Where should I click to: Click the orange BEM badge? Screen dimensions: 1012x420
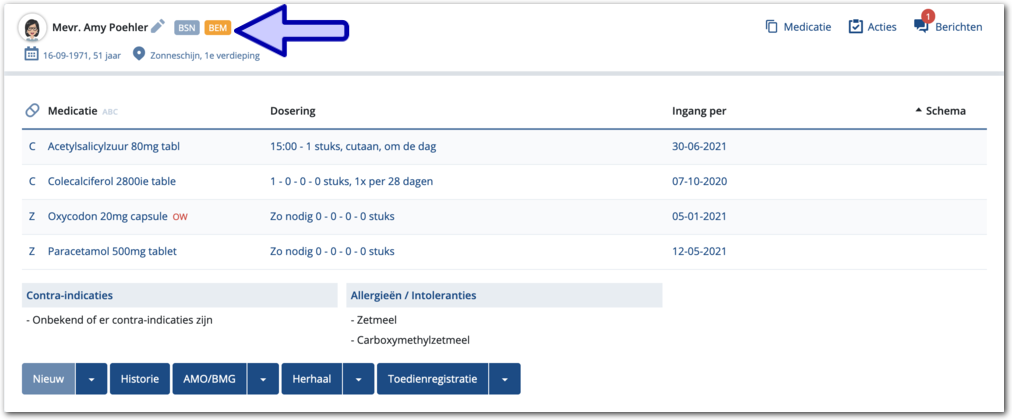(218, 28)
